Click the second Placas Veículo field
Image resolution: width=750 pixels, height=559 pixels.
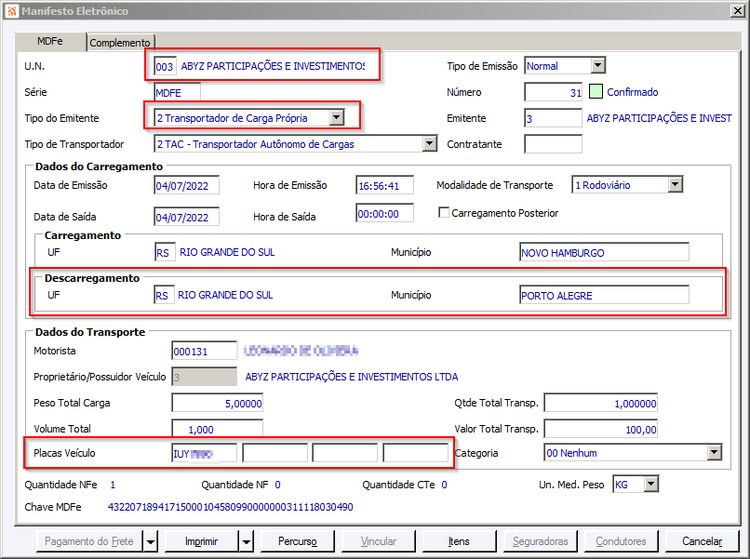[275, 453]
